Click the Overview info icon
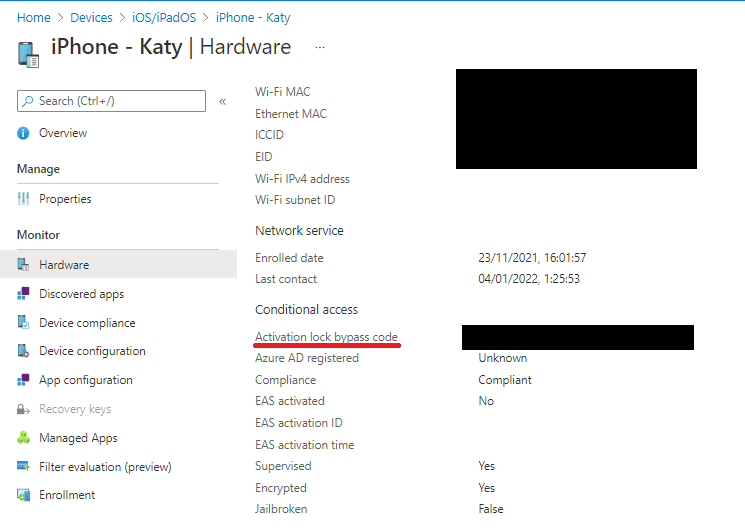 (23, 133)
